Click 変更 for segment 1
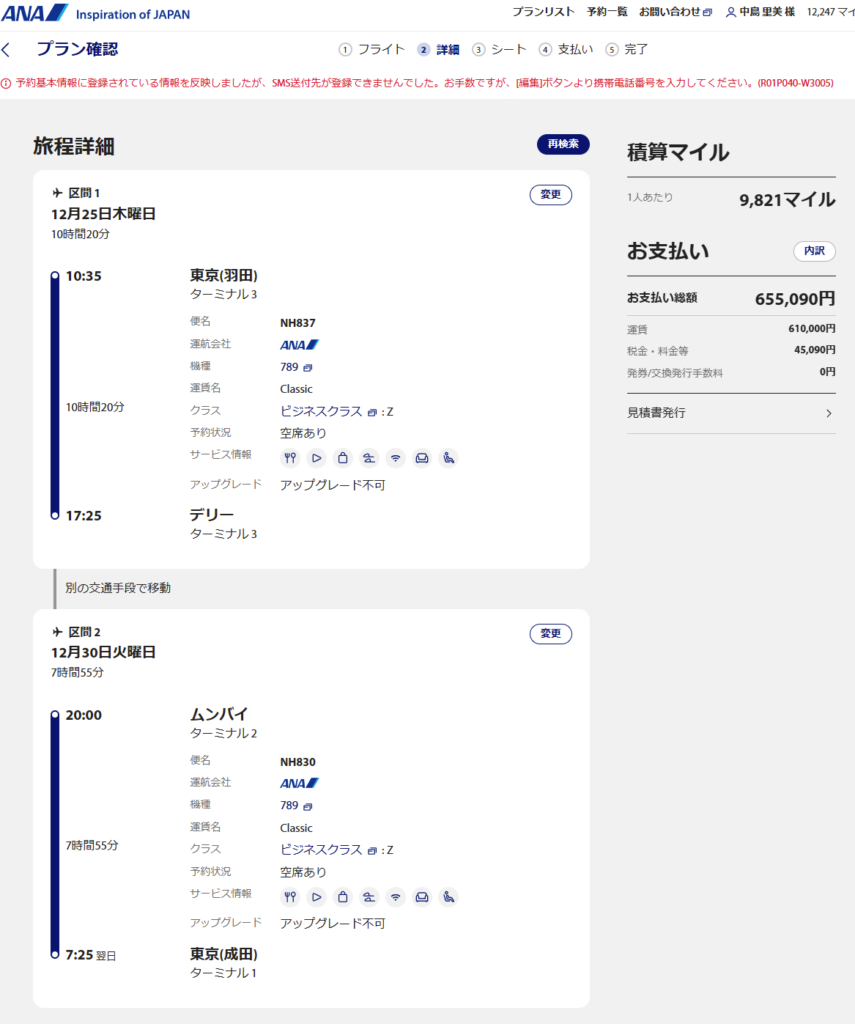This screenshot has width=855, height=1024. coord(551,194)
